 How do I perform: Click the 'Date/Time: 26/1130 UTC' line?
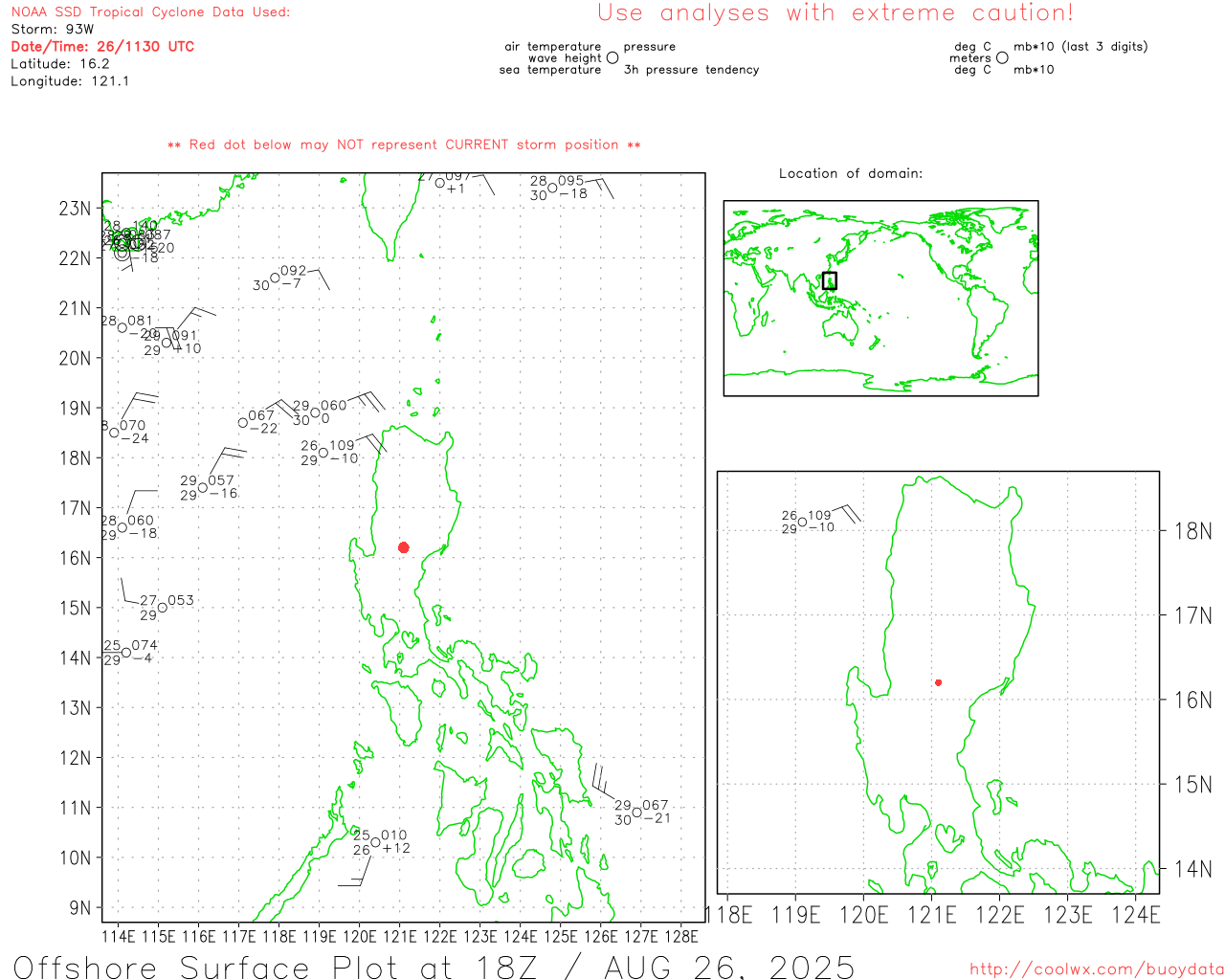[102, 47]
